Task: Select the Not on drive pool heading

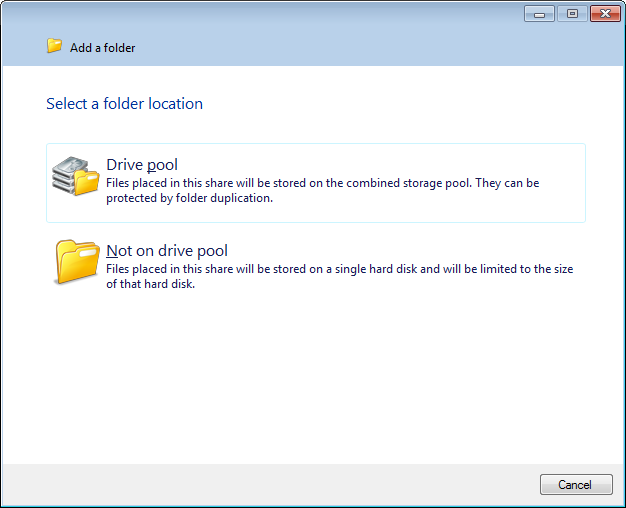Action: click(167, 251)
